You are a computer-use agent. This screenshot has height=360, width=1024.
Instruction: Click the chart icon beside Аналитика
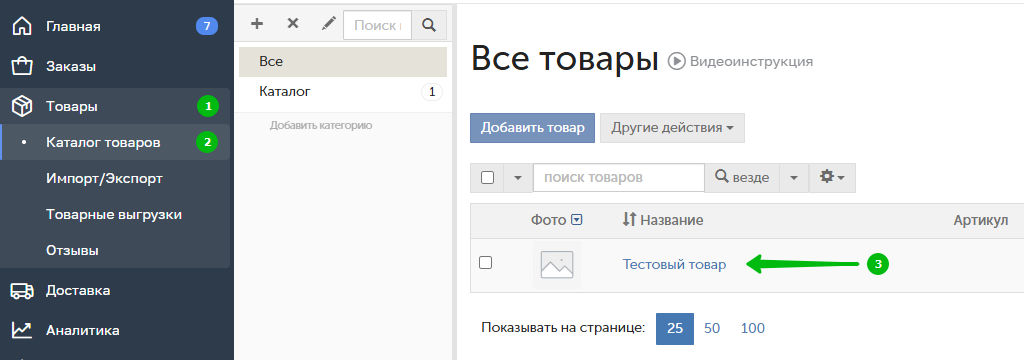point(22,330)
